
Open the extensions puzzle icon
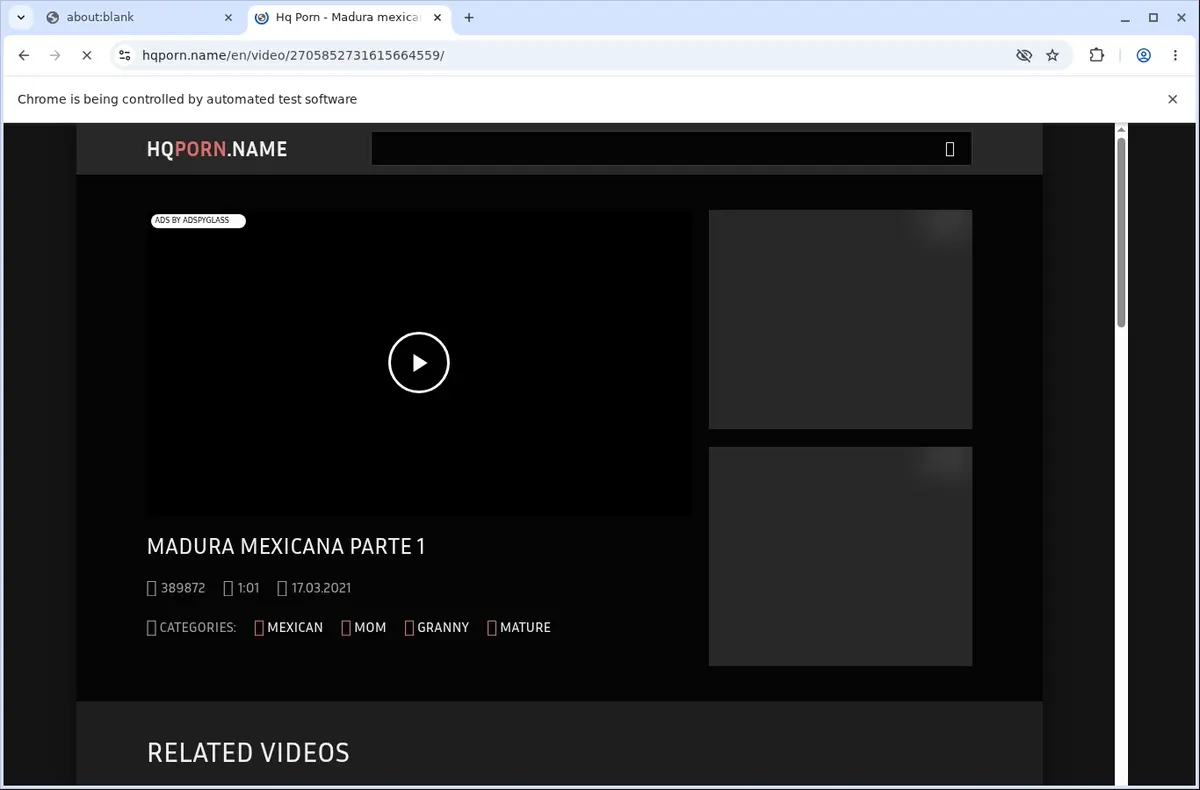point(1097,56)
